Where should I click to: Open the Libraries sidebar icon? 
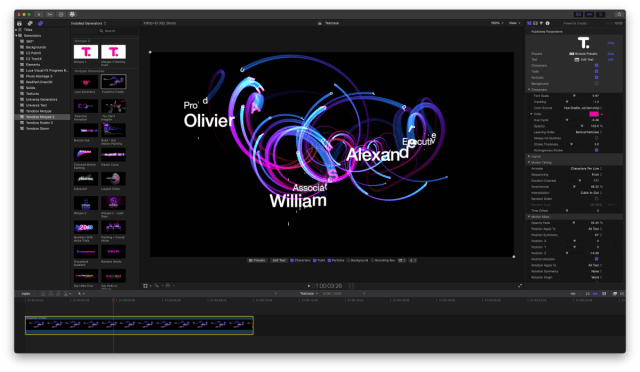pyautogui.click(x=19, y=24)
